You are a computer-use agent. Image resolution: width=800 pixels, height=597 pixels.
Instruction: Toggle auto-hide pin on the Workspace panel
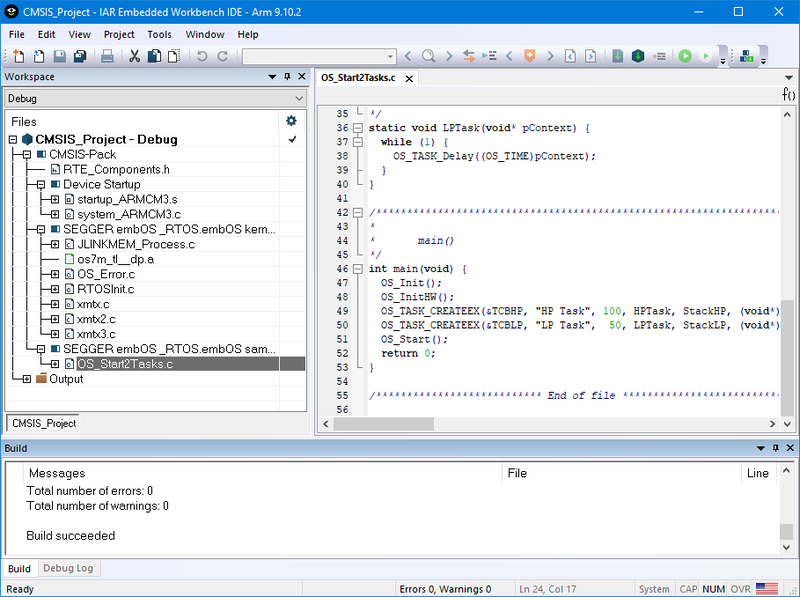pyautogui.click(x=286, y=76)
